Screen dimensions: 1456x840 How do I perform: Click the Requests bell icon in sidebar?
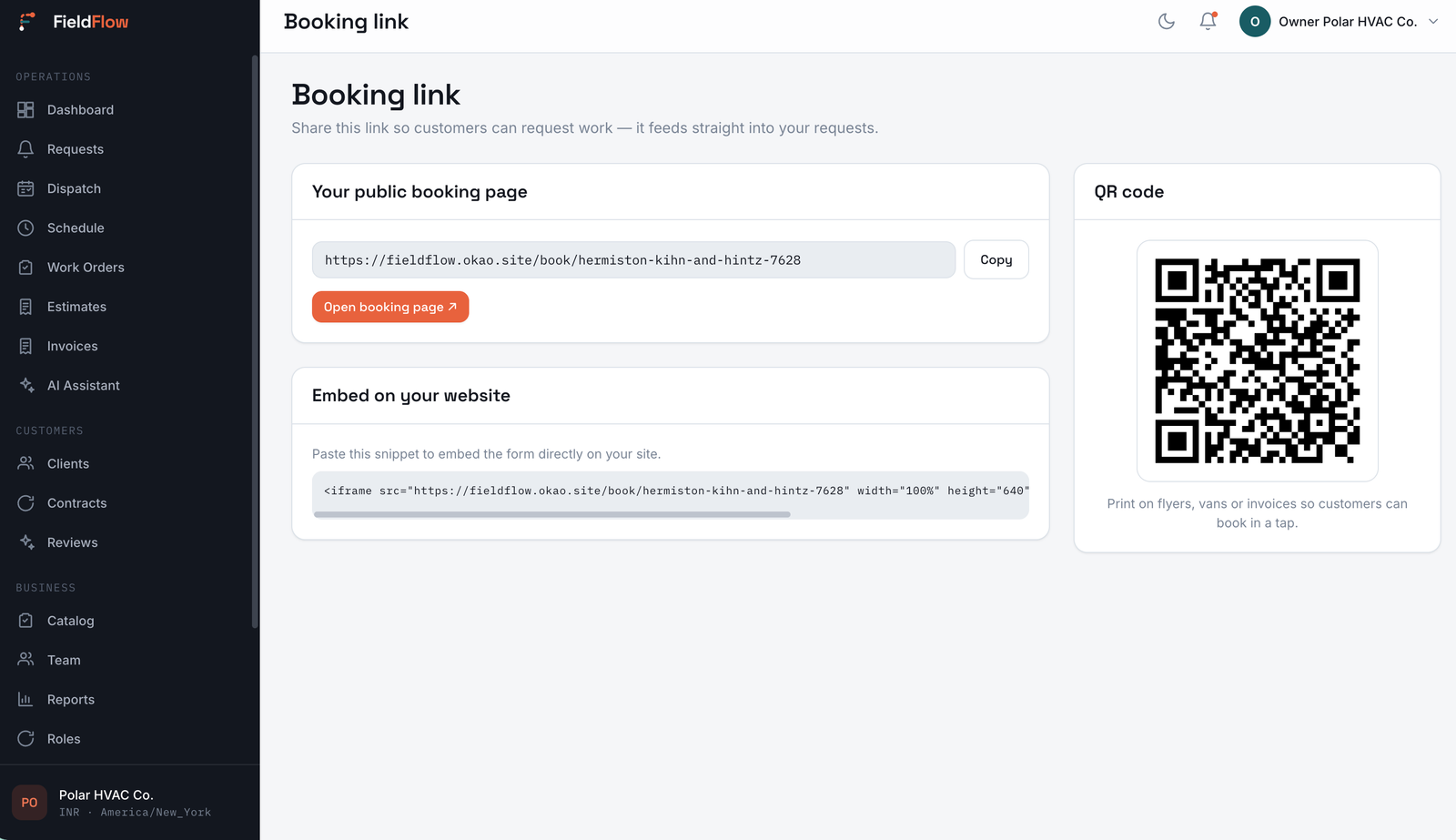(x=25, y=149)
